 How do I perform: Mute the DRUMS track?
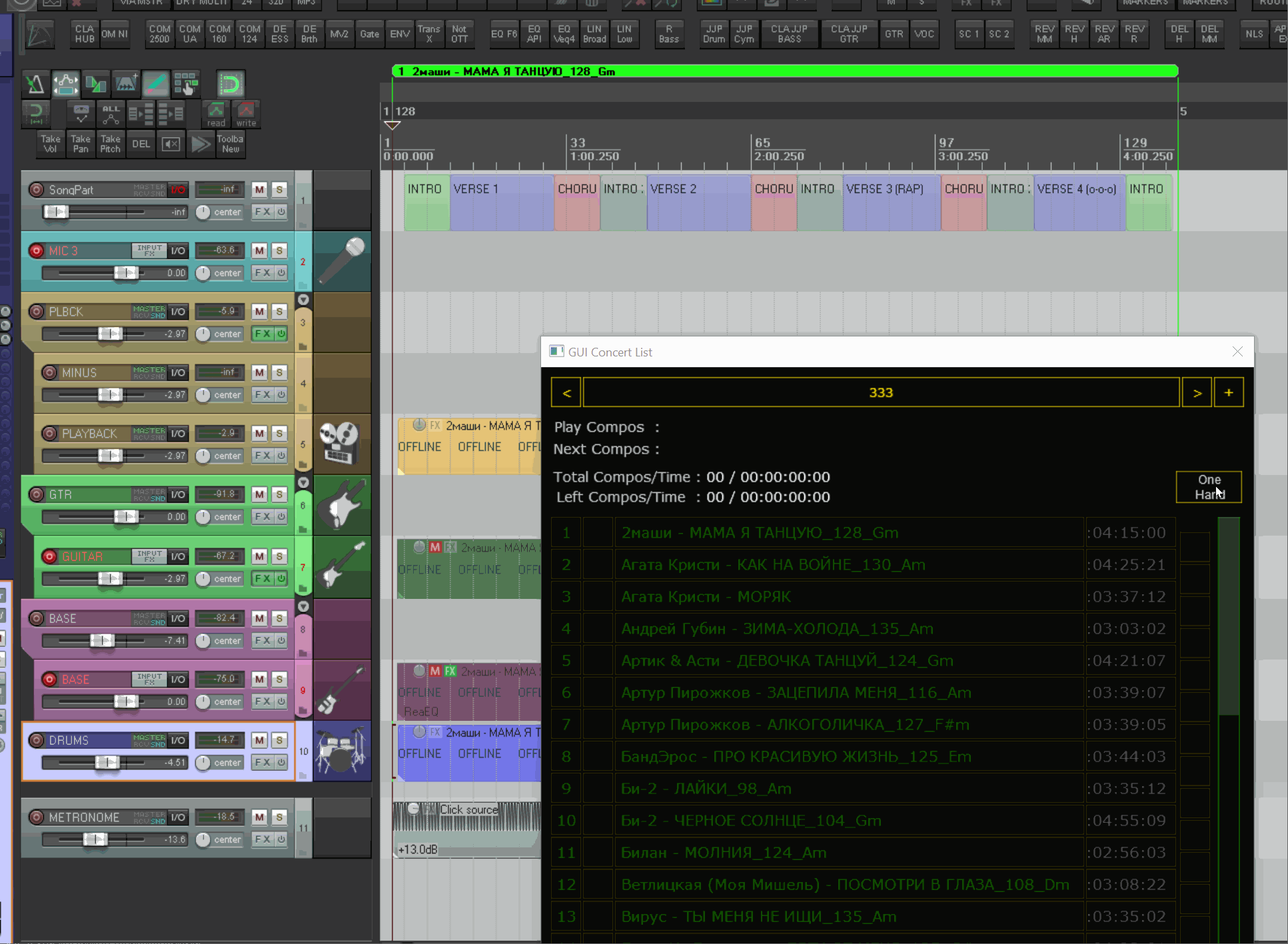259,740
